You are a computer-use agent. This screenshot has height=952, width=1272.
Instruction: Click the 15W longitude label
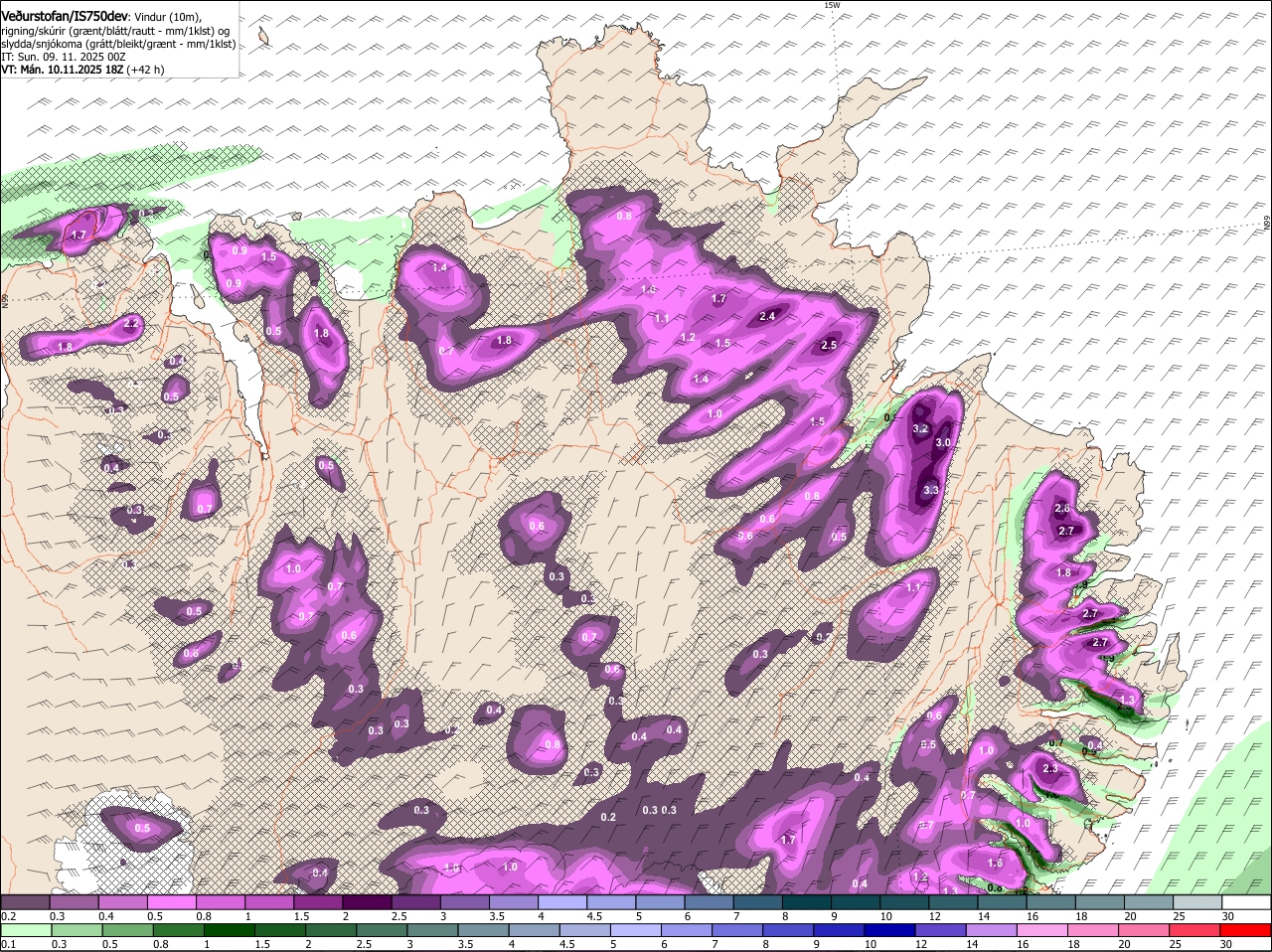(x=832, y=5)
